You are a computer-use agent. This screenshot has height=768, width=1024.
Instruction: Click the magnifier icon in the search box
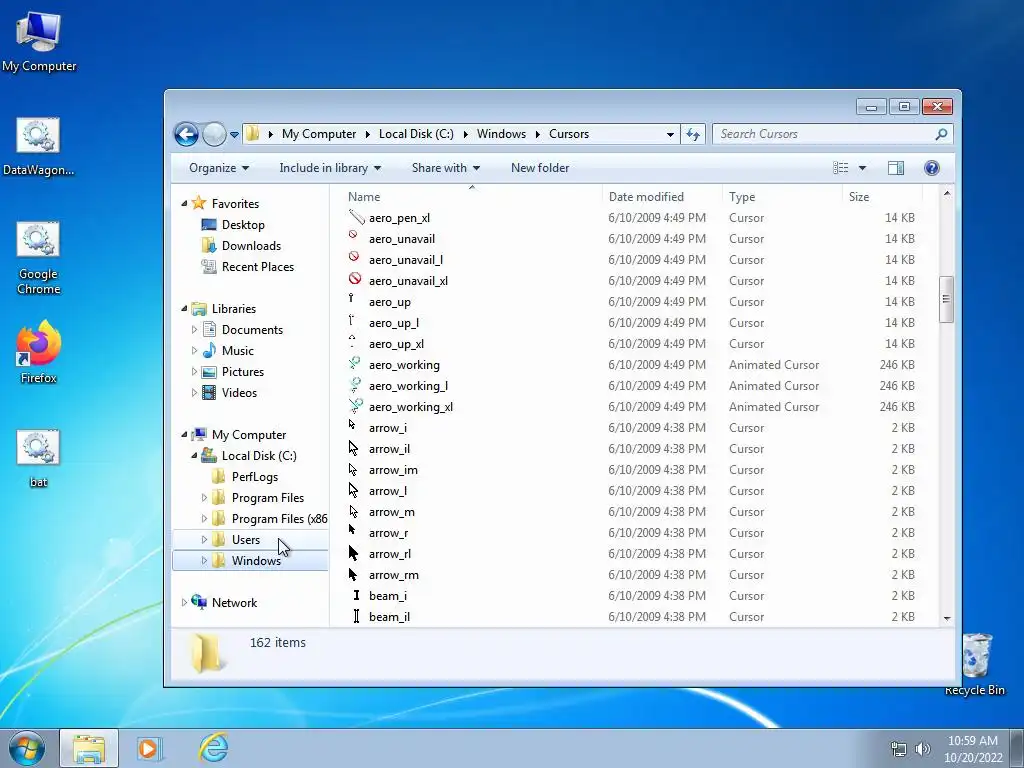click(941, 135)
